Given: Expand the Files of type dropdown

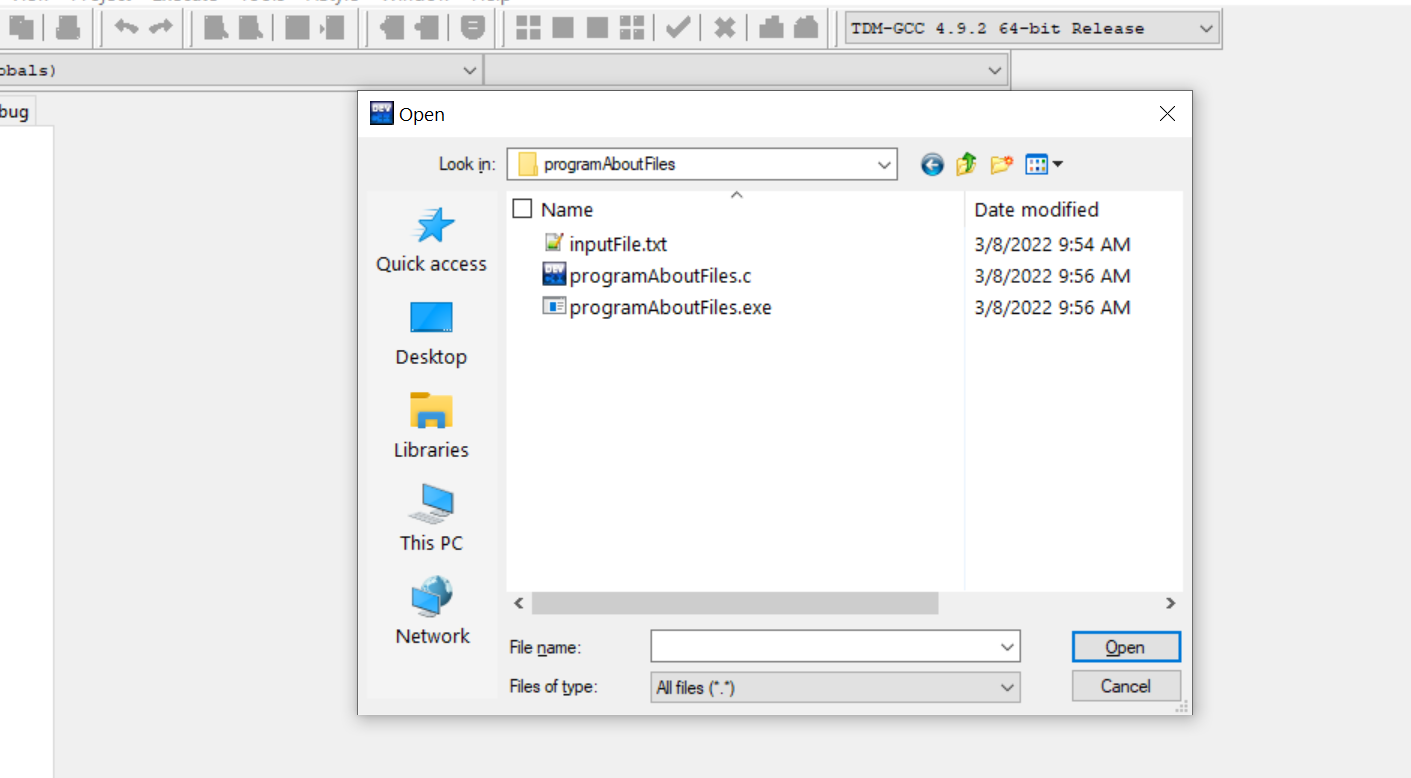Looking at the screenshot, I should click(x=1007, y=687).
